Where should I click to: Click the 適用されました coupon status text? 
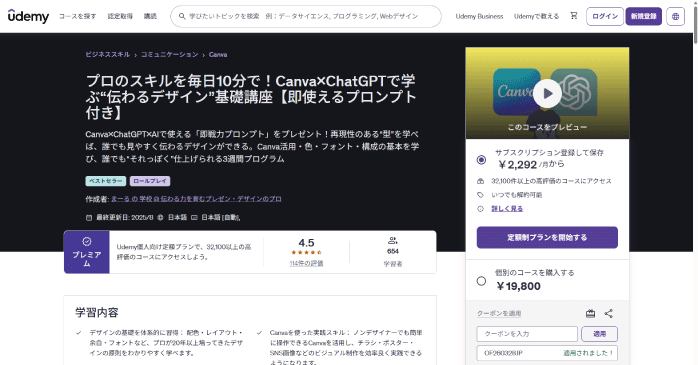tap(588, 353)
